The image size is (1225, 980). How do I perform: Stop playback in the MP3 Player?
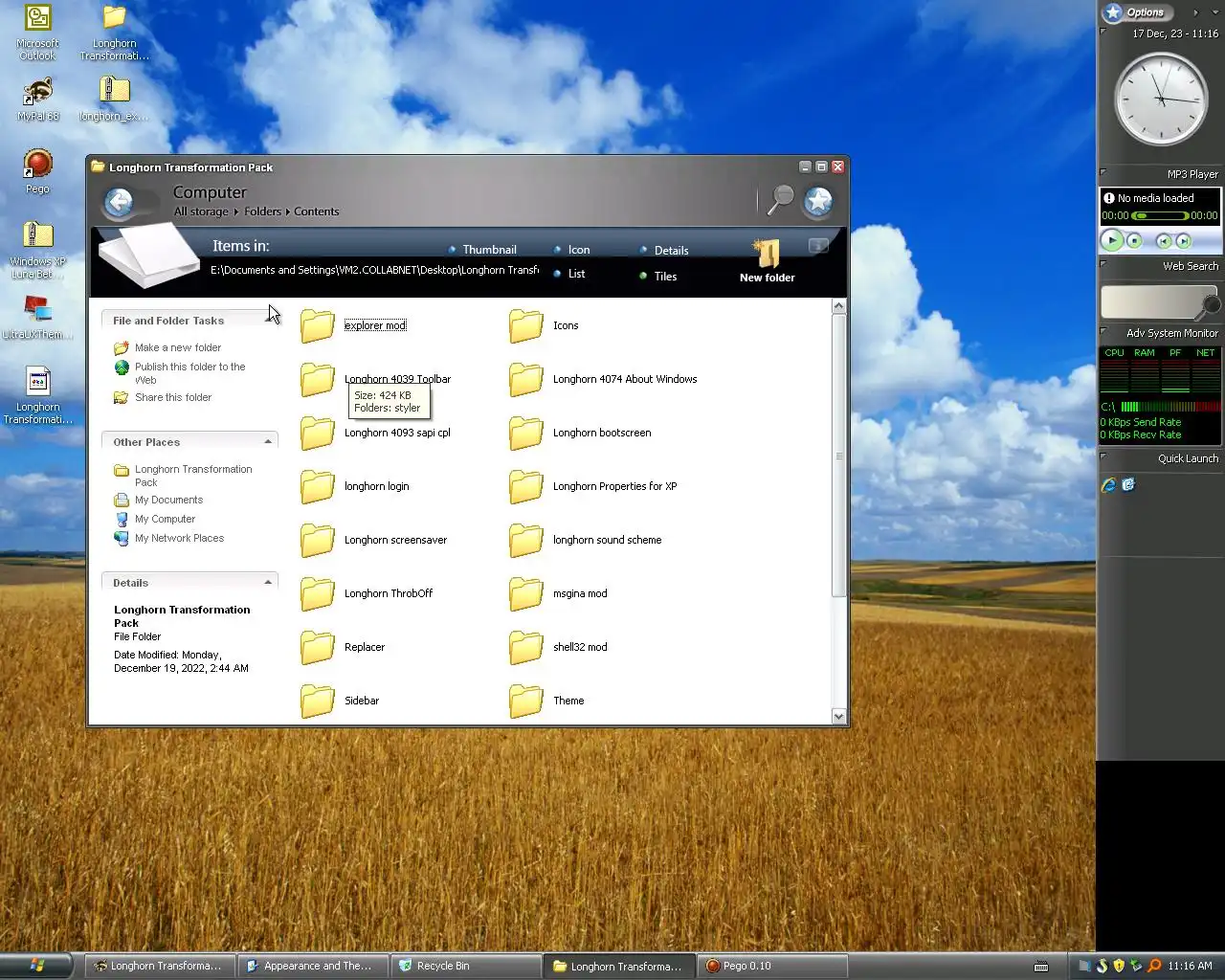[x=1134, y=241]
